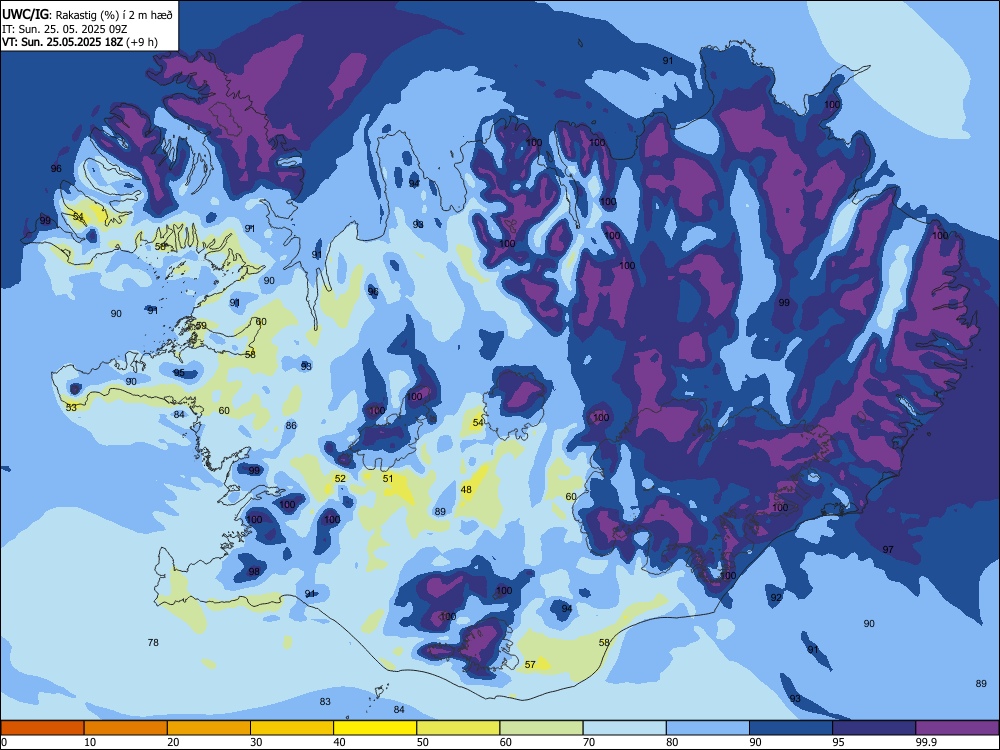Image resolution: width=1000 pixels, height=750 pixels.
Task: Click the humidity value '53' on the western peninsula
Action: 71,408
